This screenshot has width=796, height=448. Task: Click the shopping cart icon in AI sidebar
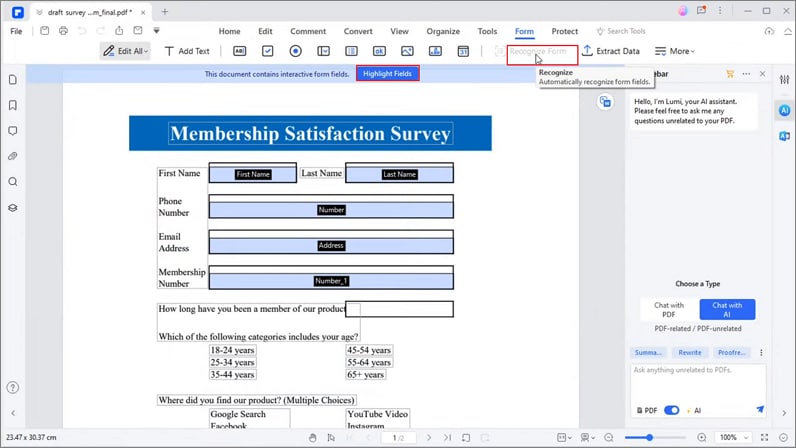(x=730, y=74)
